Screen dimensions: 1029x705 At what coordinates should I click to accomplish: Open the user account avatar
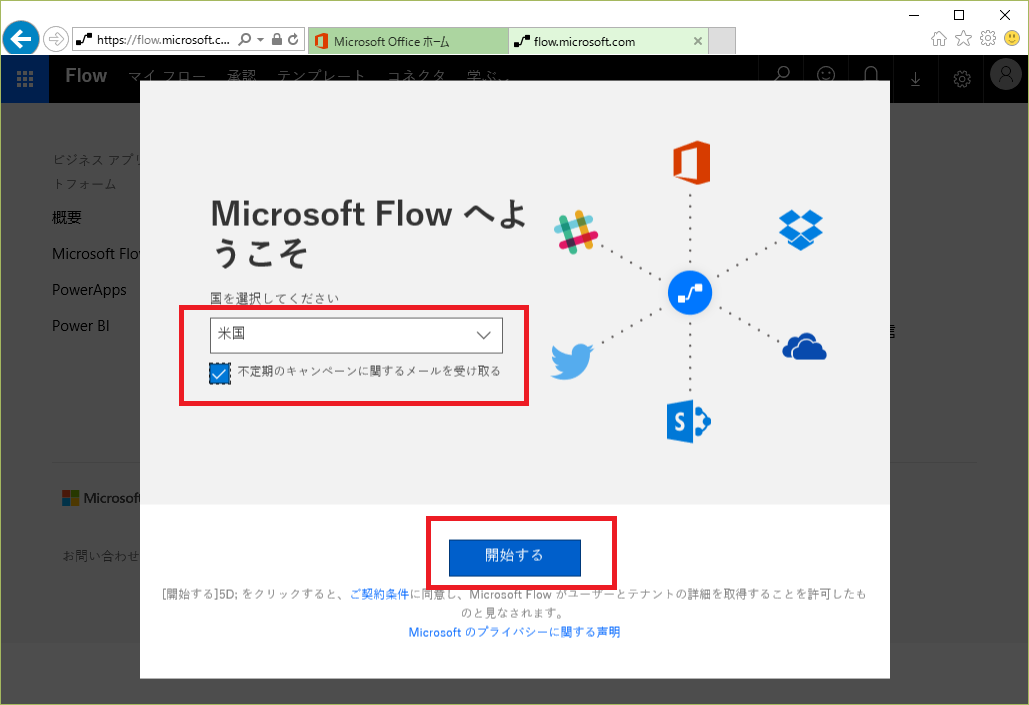[x=1006, y=74]
